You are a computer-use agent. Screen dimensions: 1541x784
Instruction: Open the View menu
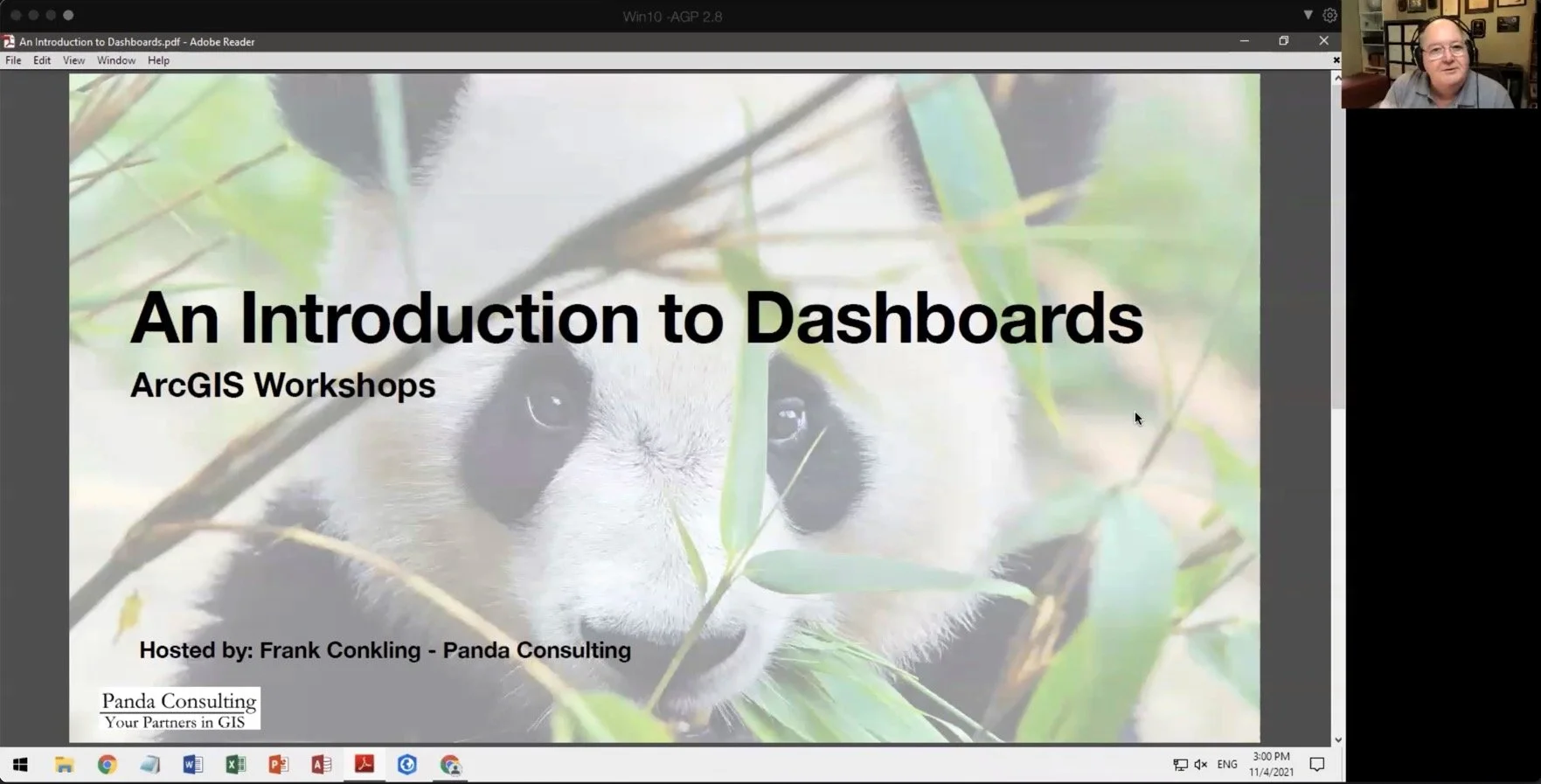point(73,60)
